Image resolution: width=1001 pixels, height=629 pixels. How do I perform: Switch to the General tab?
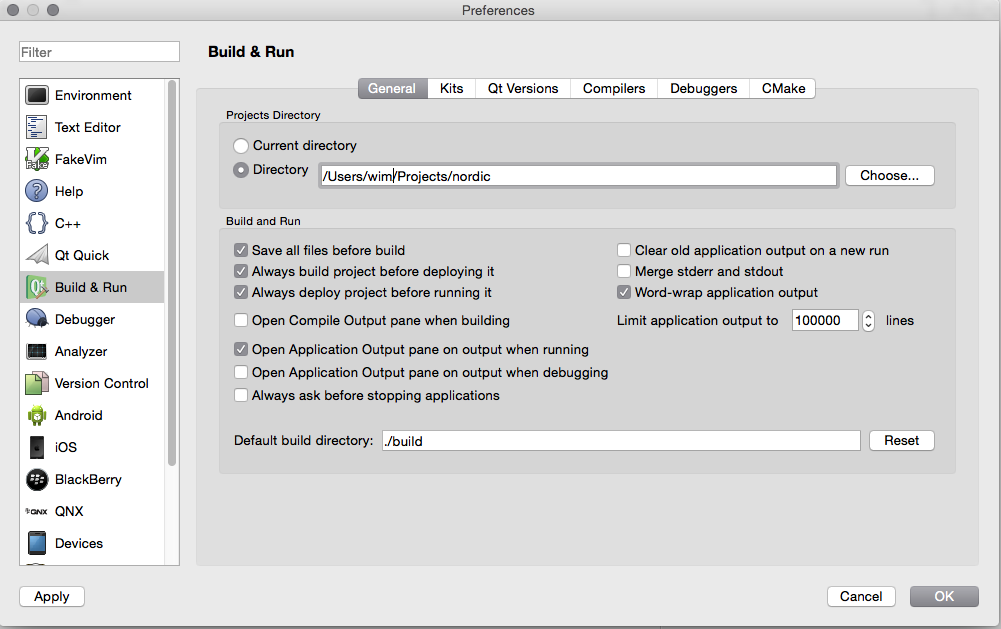tap(392, 89)
